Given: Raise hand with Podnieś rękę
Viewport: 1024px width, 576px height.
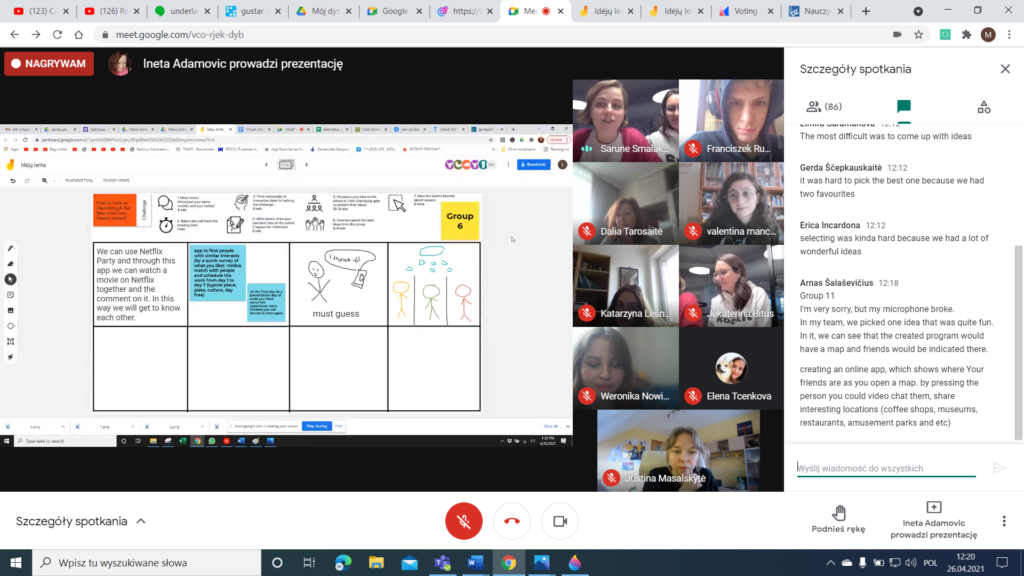Looking at the screenshot, I should click(840, 519).
